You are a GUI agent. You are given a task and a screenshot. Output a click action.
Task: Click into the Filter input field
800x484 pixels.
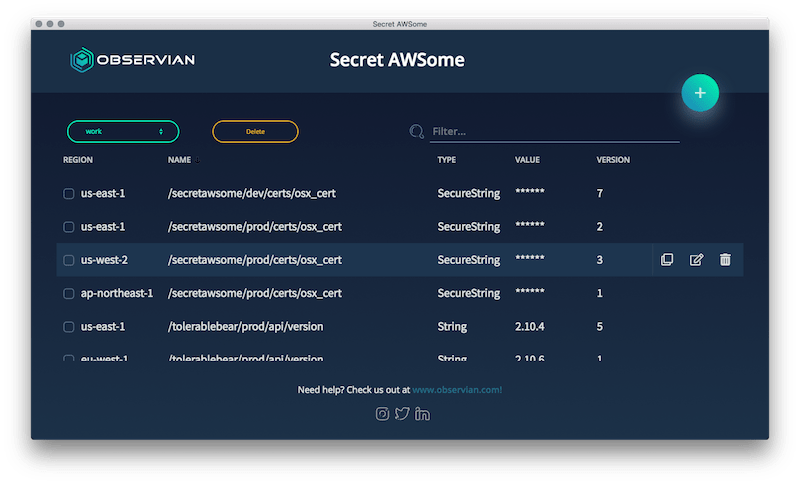click(x=555, y=132)
